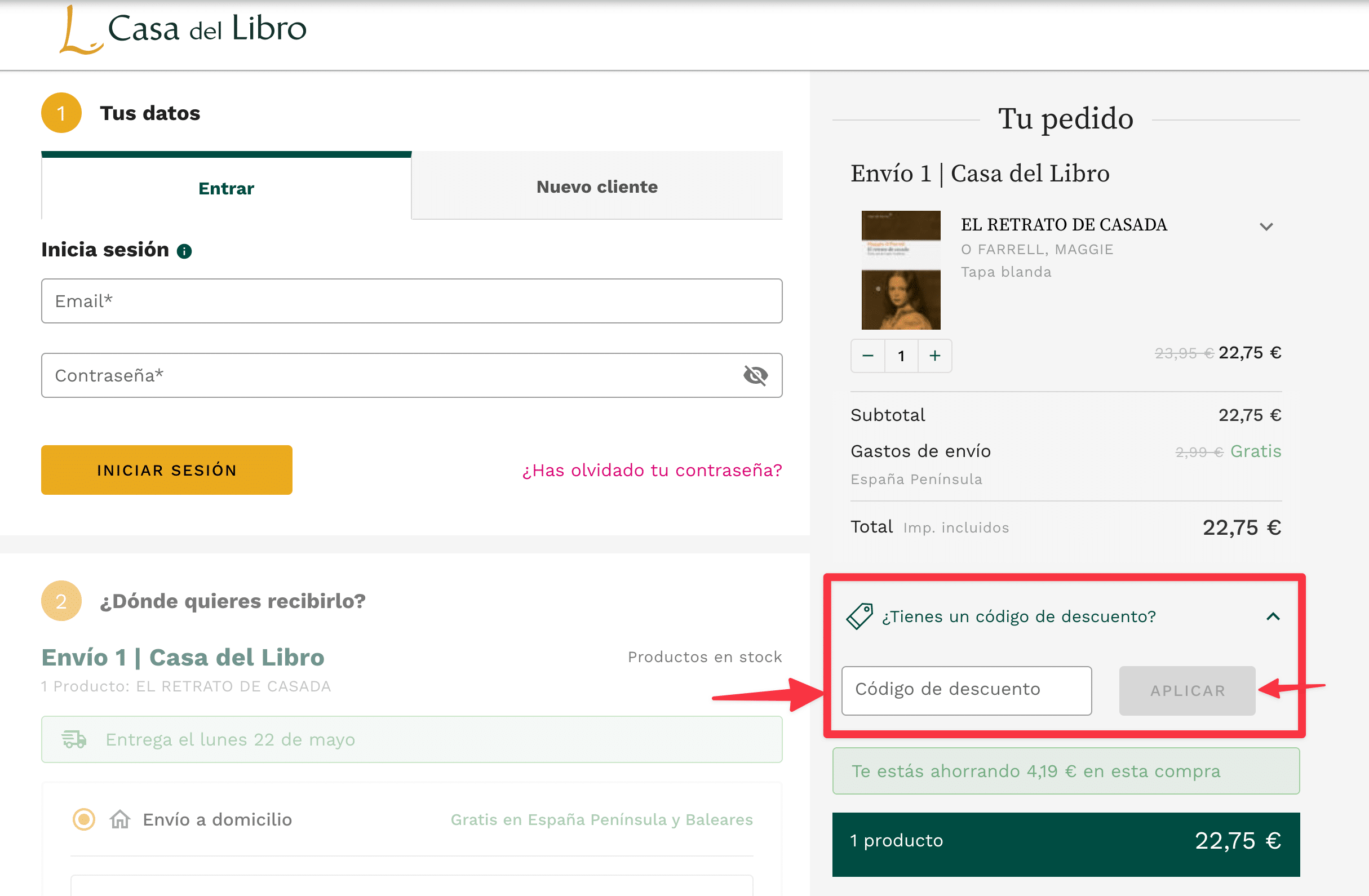
Task: Decrease product quantity with minus button
Action: [868, 356]
